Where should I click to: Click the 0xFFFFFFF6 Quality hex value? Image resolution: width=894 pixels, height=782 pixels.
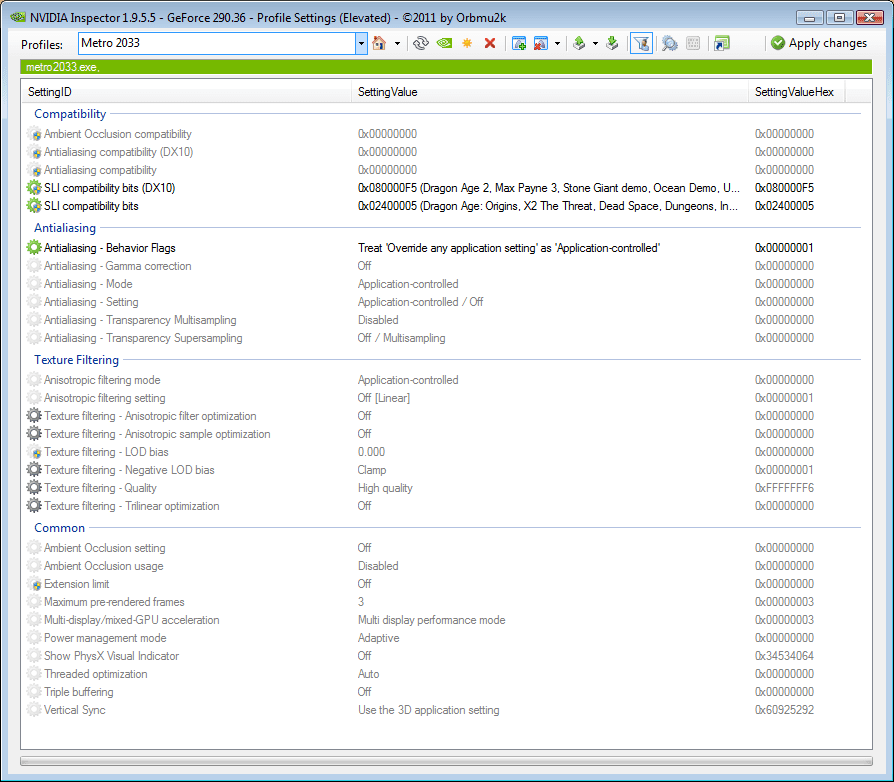click(785, 488)
